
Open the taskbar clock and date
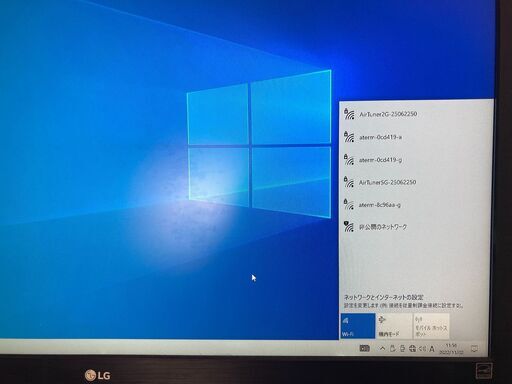(451, 349)
